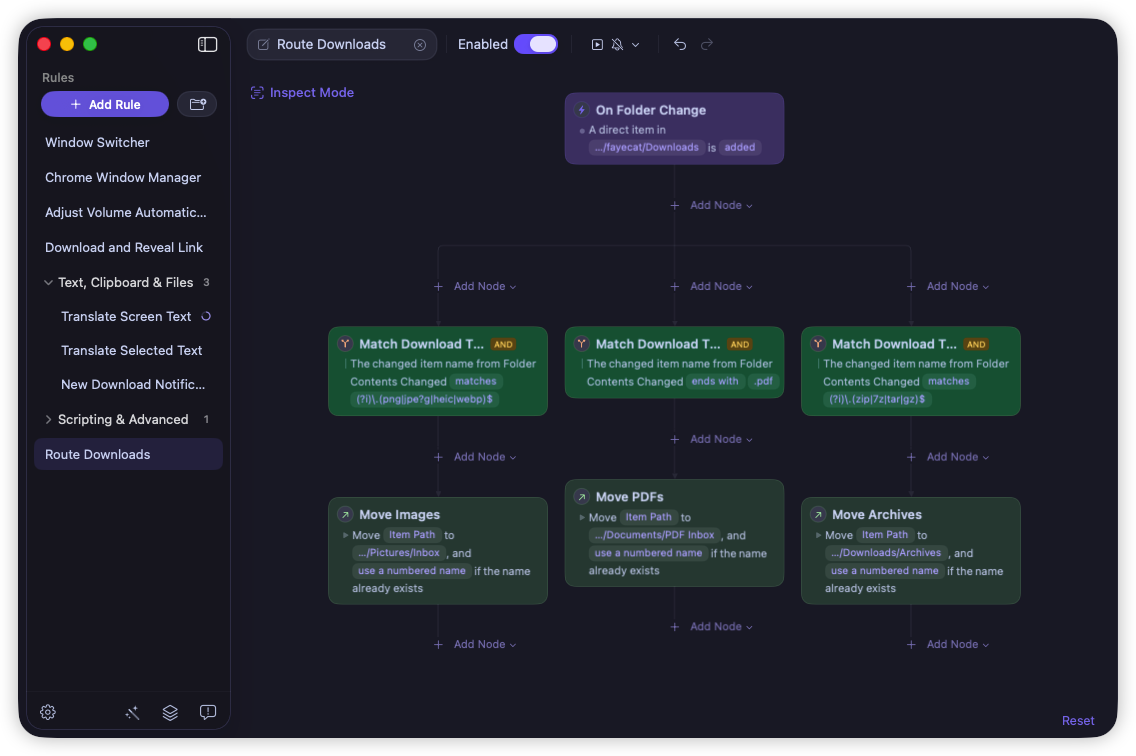The width and height of the screenshot is (1136, 756).
Task: Click the layers stack icon
Action: (170, 713)
